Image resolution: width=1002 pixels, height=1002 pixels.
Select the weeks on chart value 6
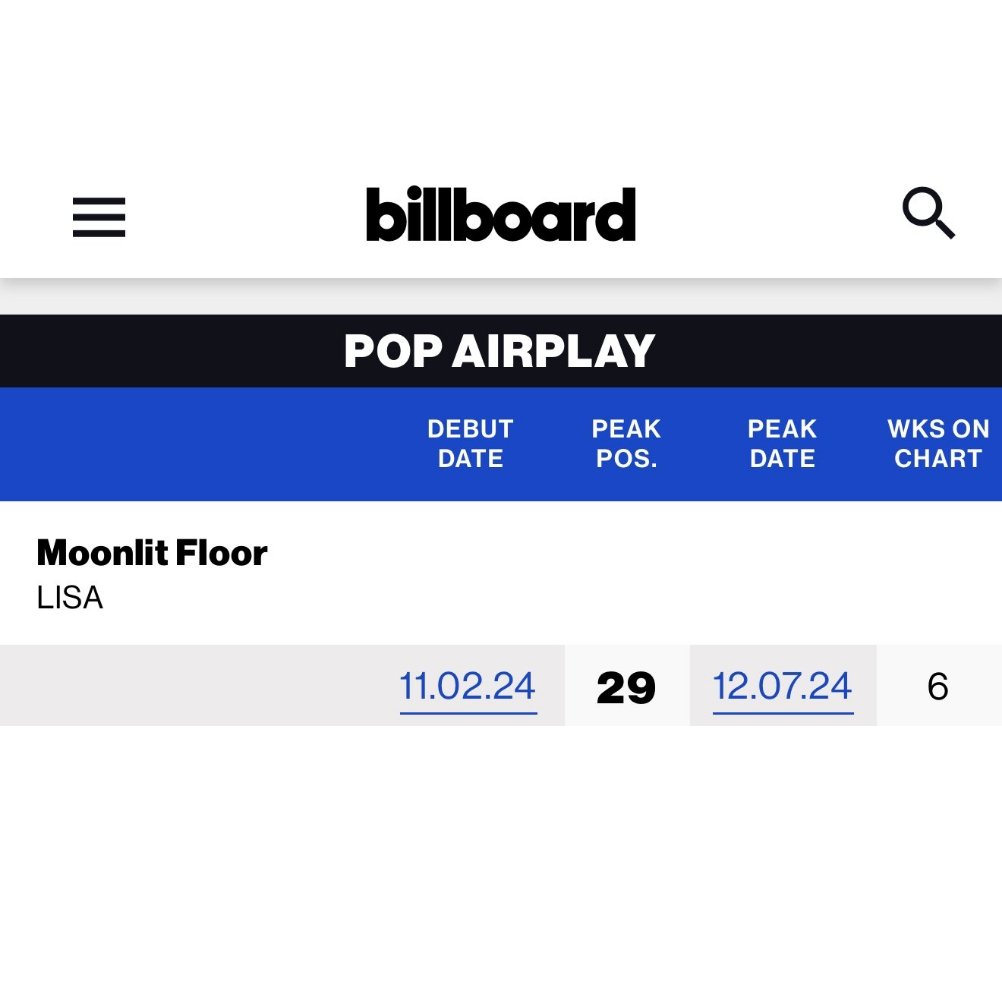937,687
